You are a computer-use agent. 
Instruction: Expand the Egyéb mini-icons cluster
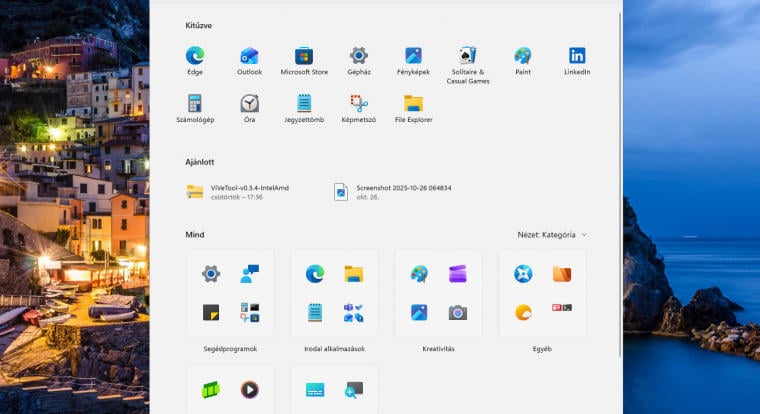(x=562, y=307)
